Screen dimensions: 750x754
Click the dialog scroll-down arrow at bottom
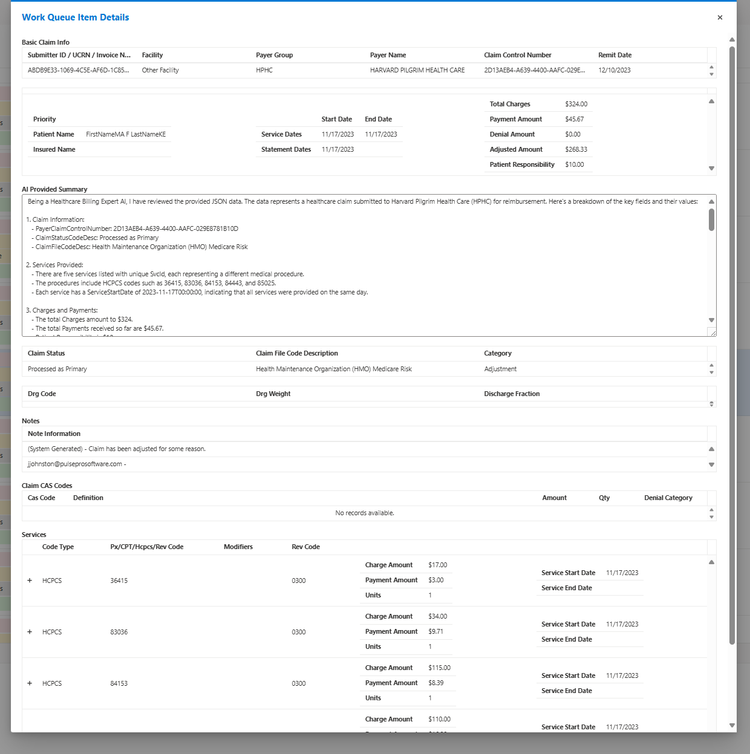pyautogui.click(x=732, y=726)
